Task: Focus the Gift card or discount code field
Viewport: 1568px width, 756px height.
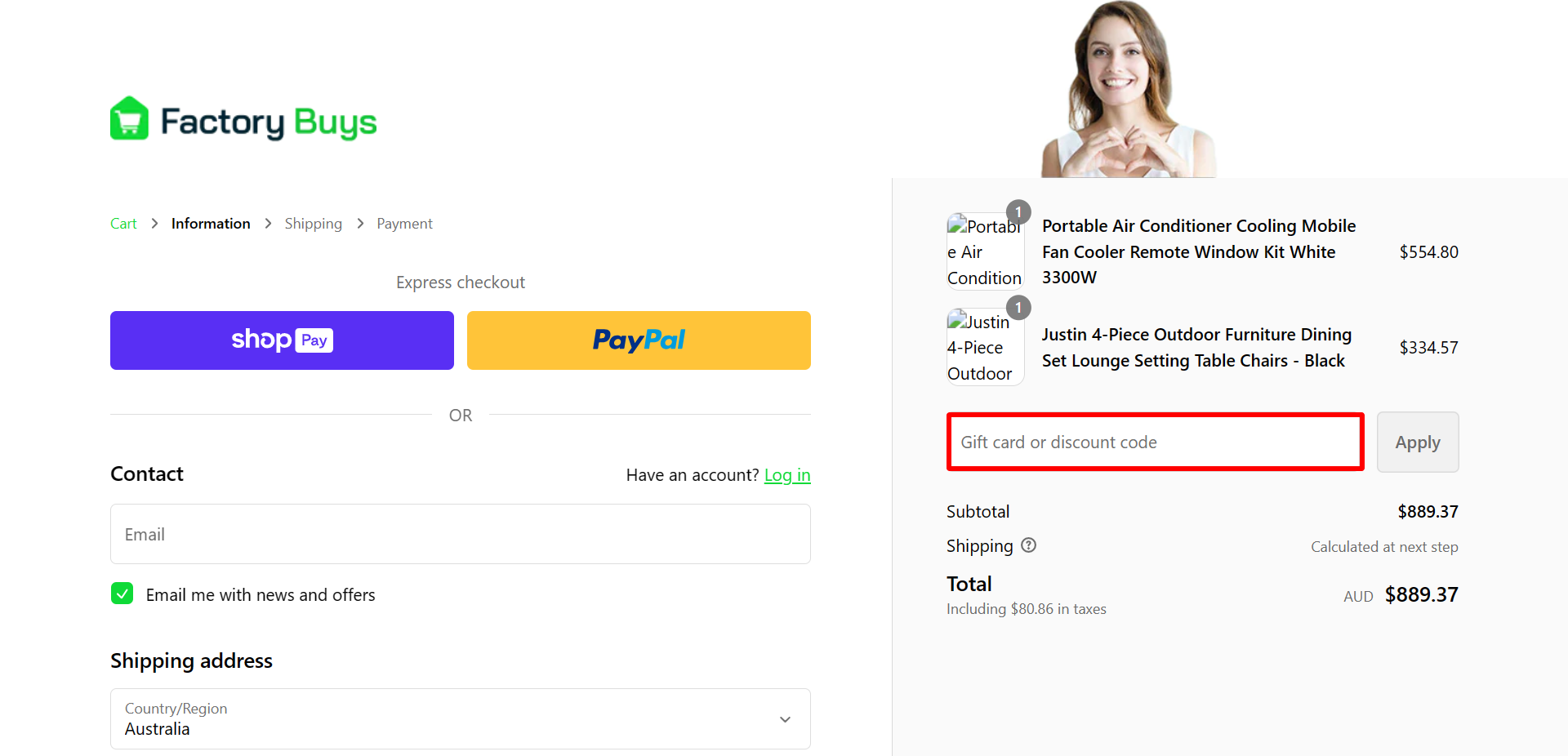Action: (1156, 442)
